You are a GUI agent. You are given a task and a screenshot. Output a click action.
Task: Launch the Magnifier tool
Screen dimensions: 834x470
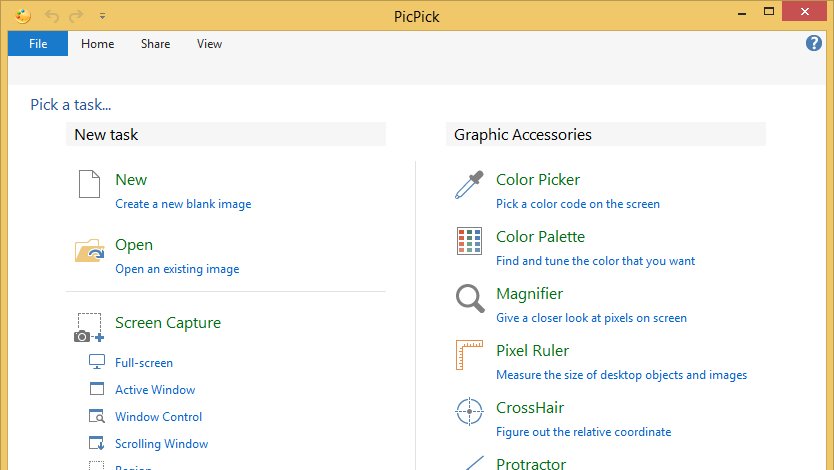click(529, 294)
